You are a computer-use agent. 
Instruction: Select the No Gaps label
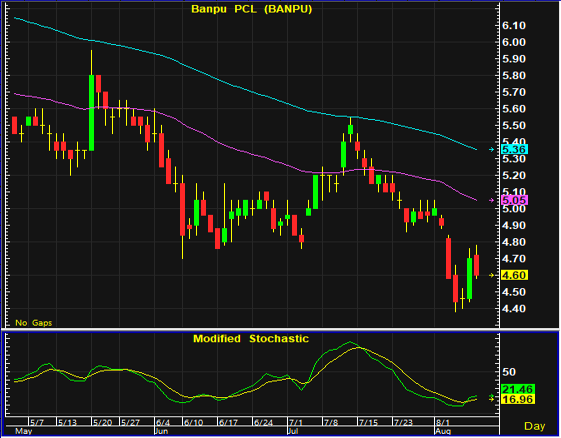[33, 323]
